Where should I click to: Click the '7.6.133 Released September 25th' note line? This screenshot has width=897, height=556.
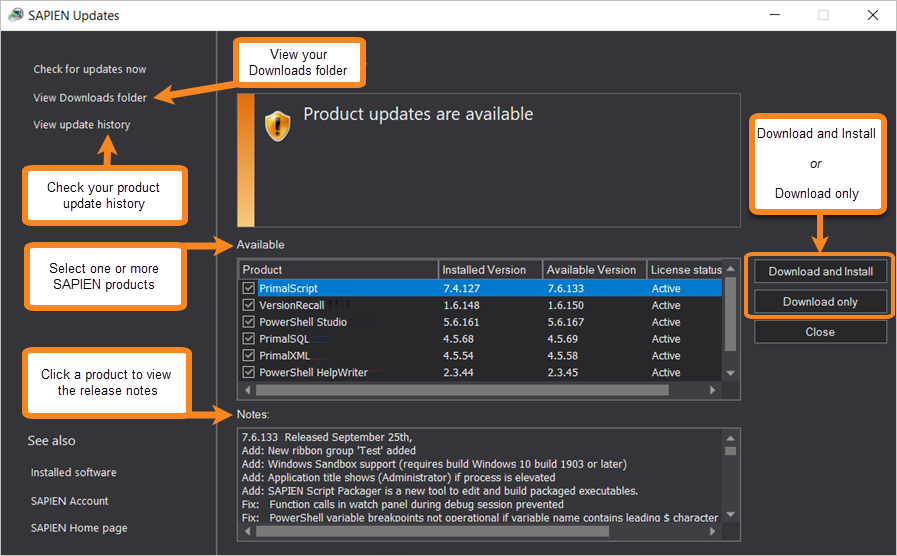(x=327, y=437)
